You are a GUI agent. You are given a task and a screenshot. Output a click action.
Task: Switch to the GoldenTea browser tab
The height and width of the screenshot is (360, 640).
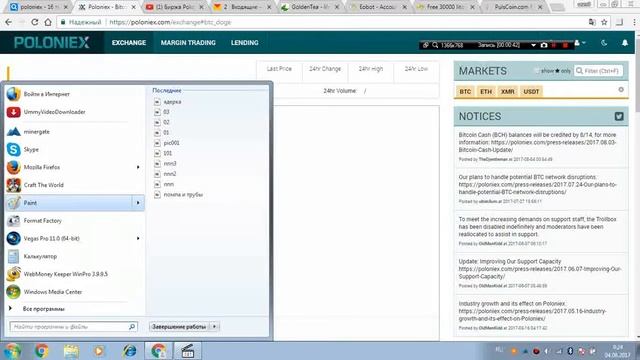pos(310,7)
